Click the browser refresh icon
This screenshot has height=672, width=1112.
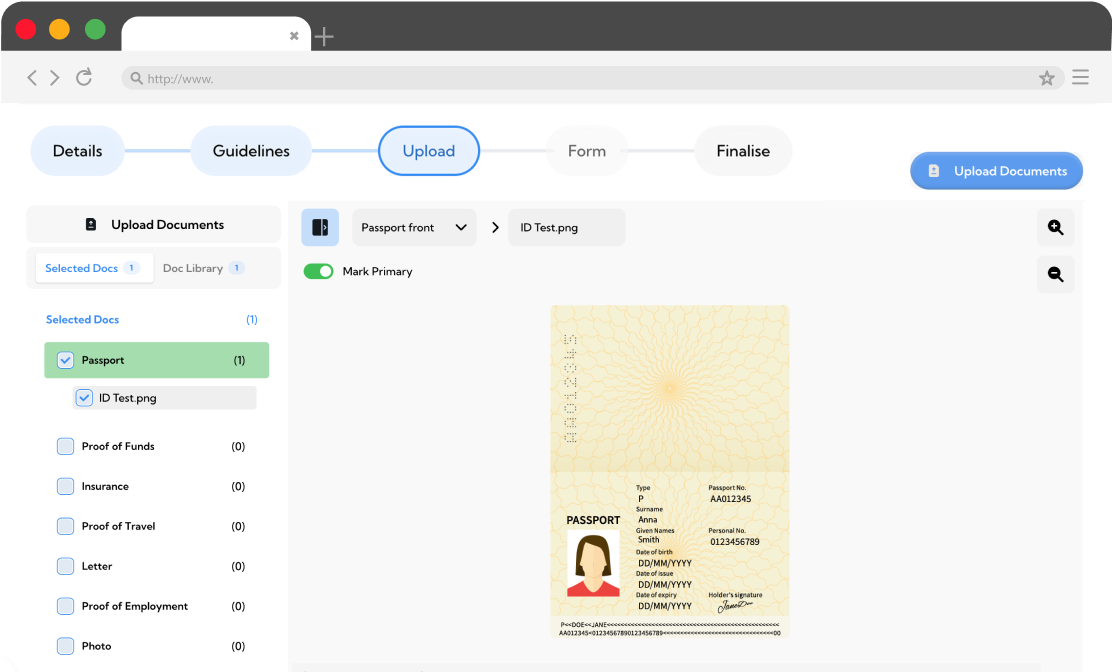tap(84, 77)
